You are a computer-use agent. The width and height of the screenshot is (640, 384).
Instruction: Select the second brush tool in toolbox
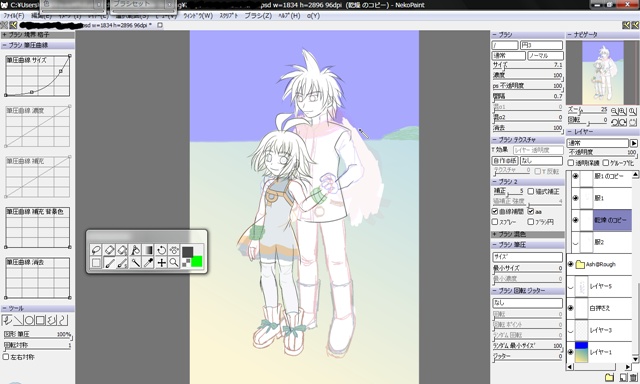point(122,263)
